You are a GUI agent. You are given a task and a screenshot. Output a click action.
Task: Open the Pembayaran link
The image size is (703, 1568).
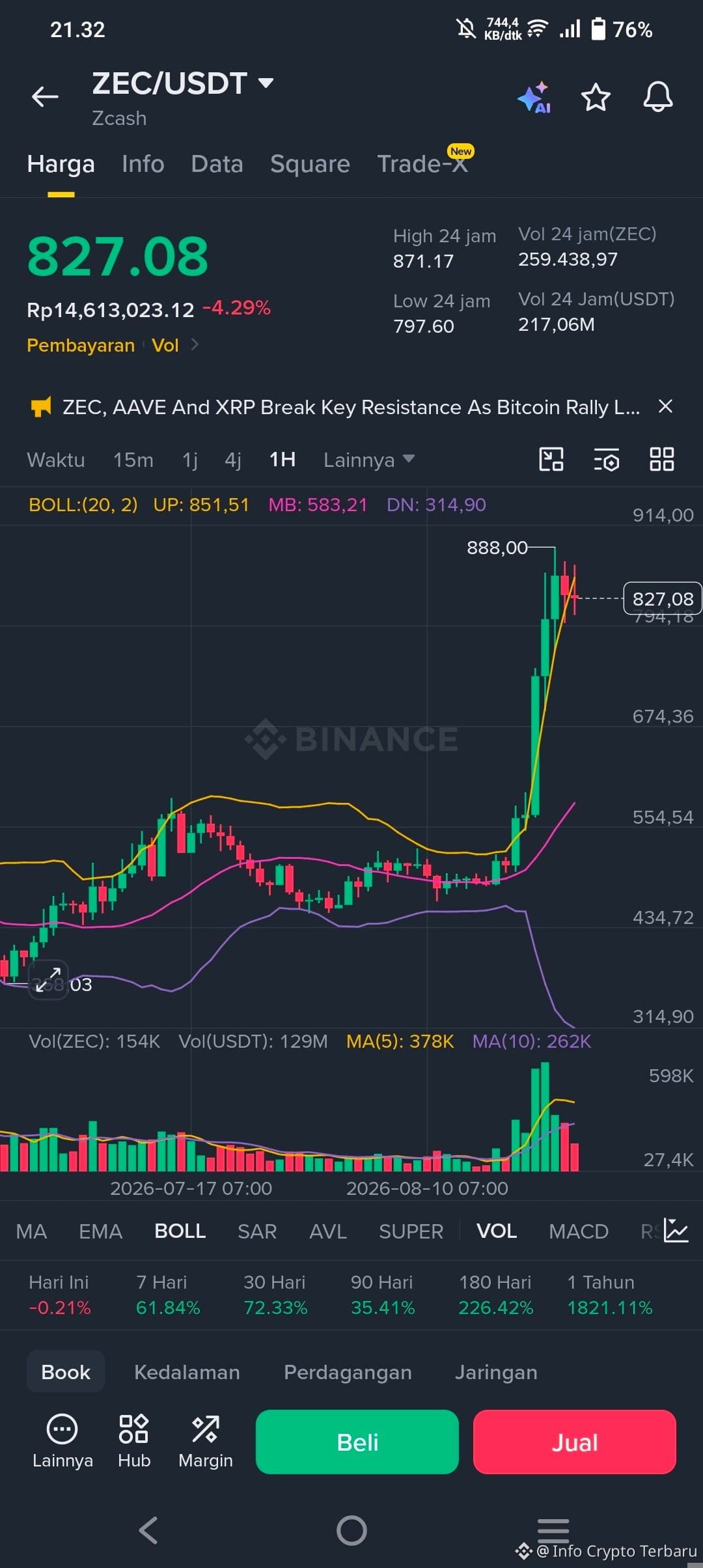click(x=81, y=344)
